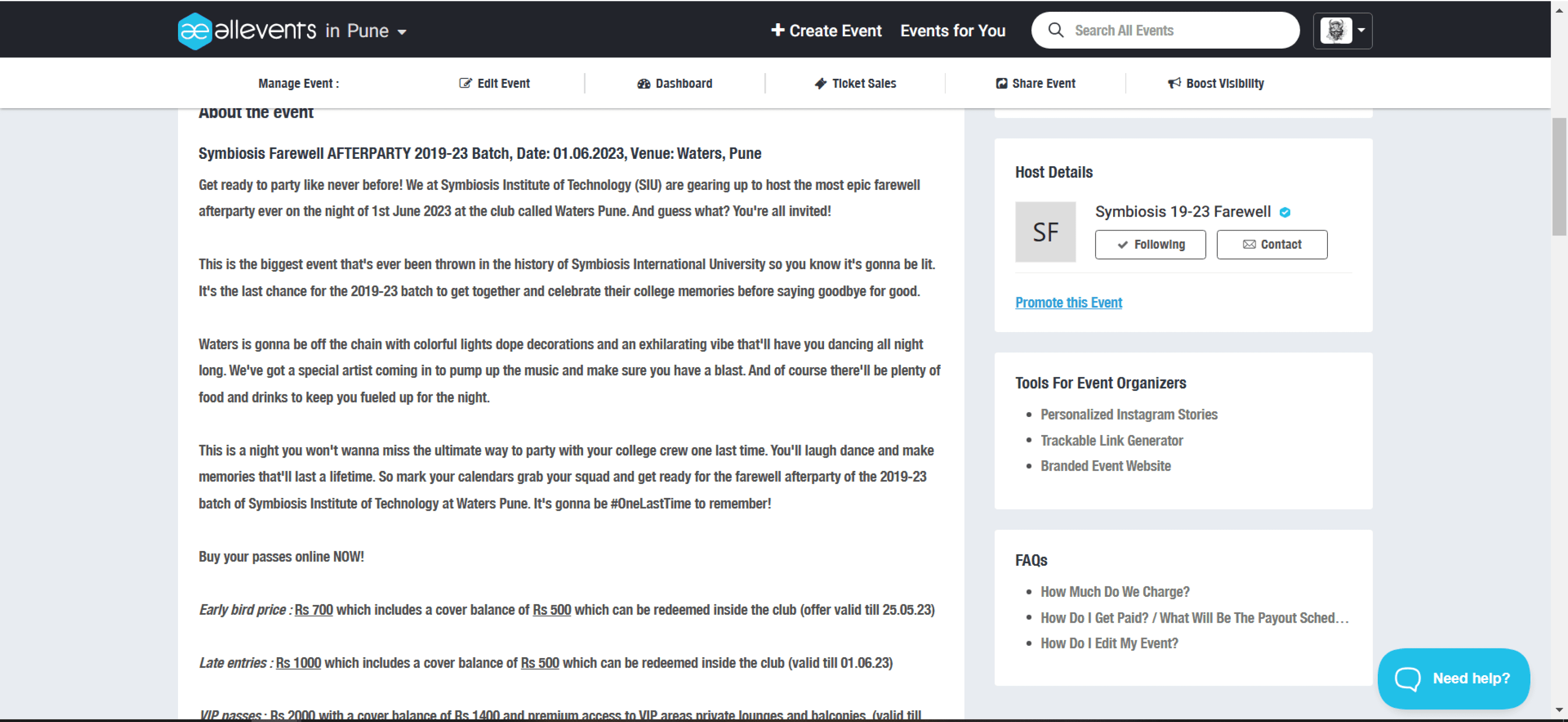1568x722 pixels.
Task: Toggle the Following host button
Action: [1150, 244]
